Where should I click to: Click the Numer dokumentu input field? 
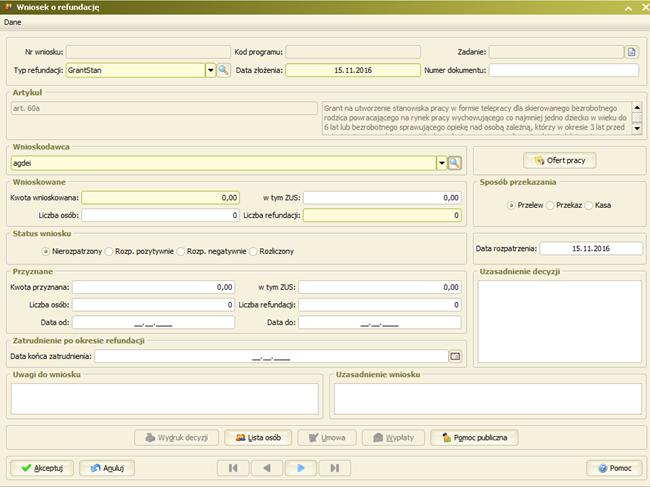pyautogui.click(x=564, y=70)
